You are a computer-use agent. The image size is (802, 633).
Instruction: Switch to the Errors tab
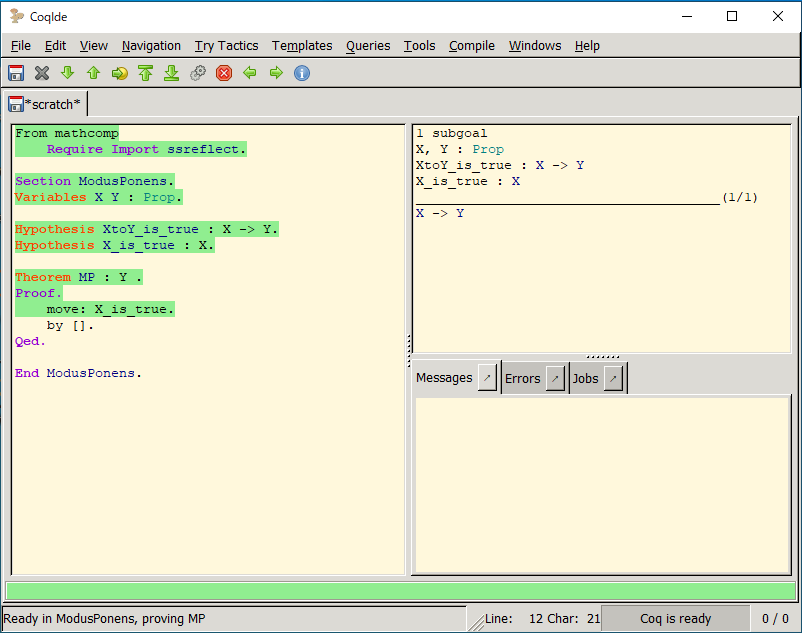point(522,378)
